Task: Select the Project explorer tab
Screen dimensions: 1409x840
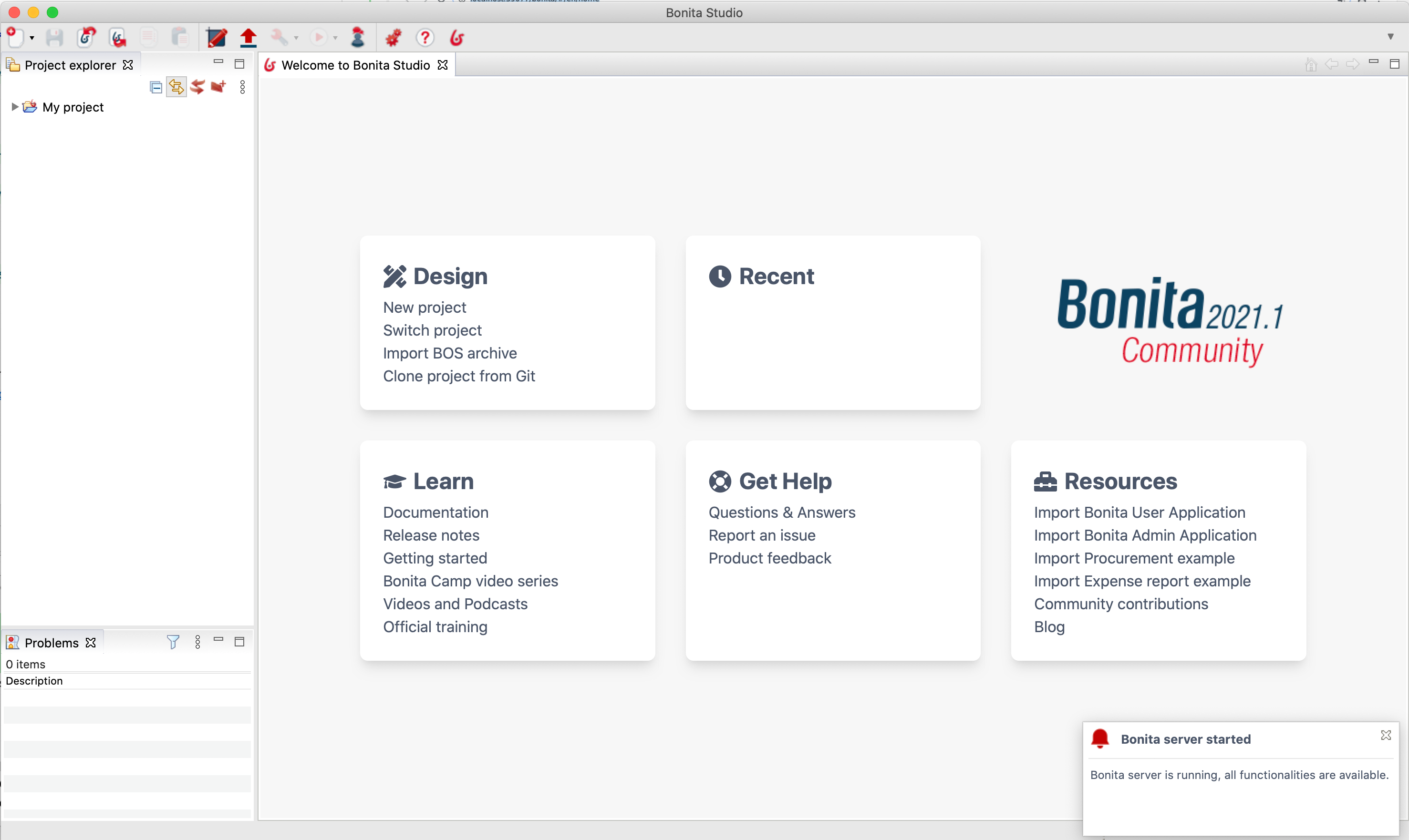Action: coord(70,65)
